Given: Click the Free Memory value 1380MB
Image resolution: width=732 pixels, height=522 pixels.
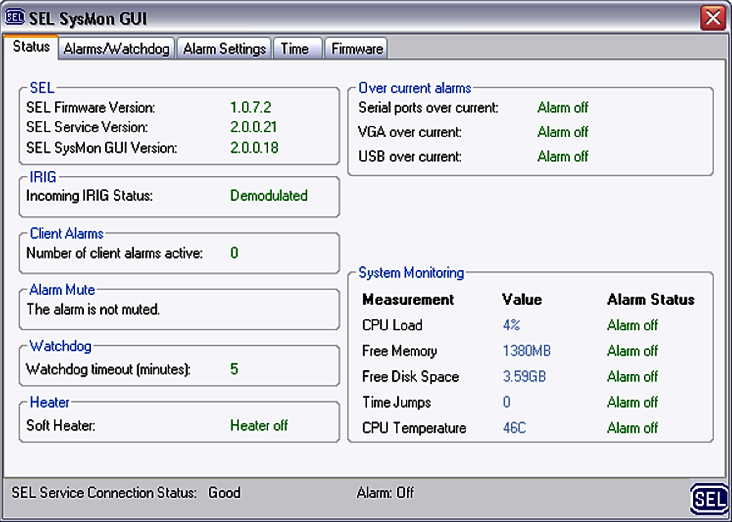Looking at the screenshot, I should (527, 351).
